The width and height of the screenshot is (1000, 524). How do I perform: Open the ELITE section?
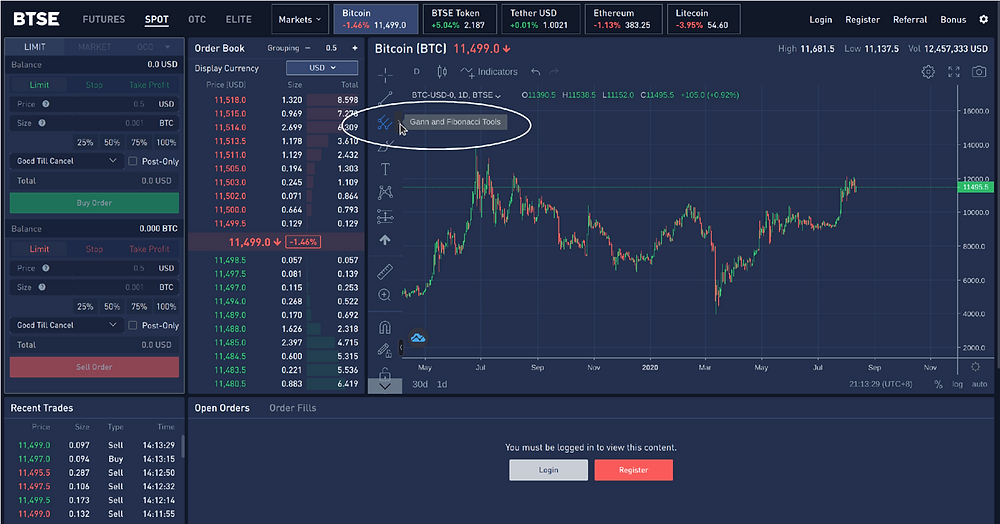(x=239, y=19)
